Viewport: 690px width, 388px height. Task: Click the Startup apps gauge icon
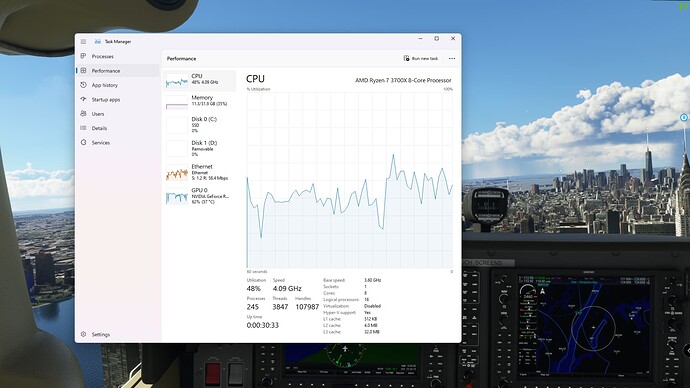click(x=83, y=99)
